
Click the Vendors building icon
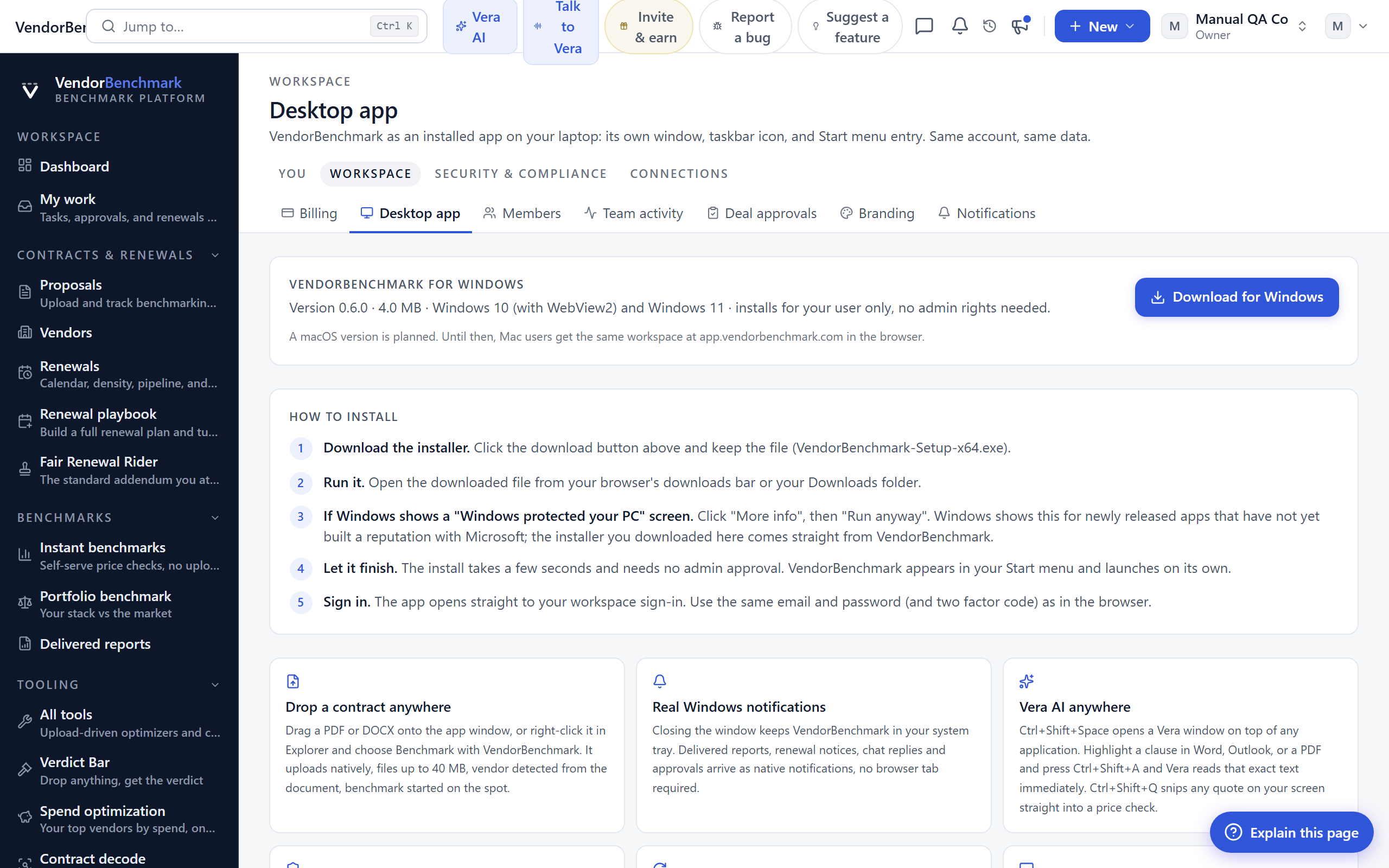[24, 333]
